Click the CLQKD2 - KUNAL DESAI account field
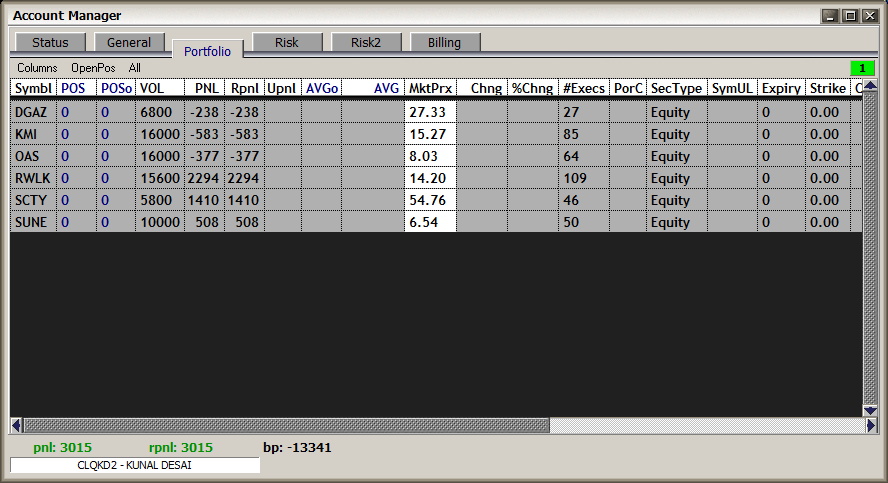This screenshot has height=483, width=888. [x=135, y=465]
